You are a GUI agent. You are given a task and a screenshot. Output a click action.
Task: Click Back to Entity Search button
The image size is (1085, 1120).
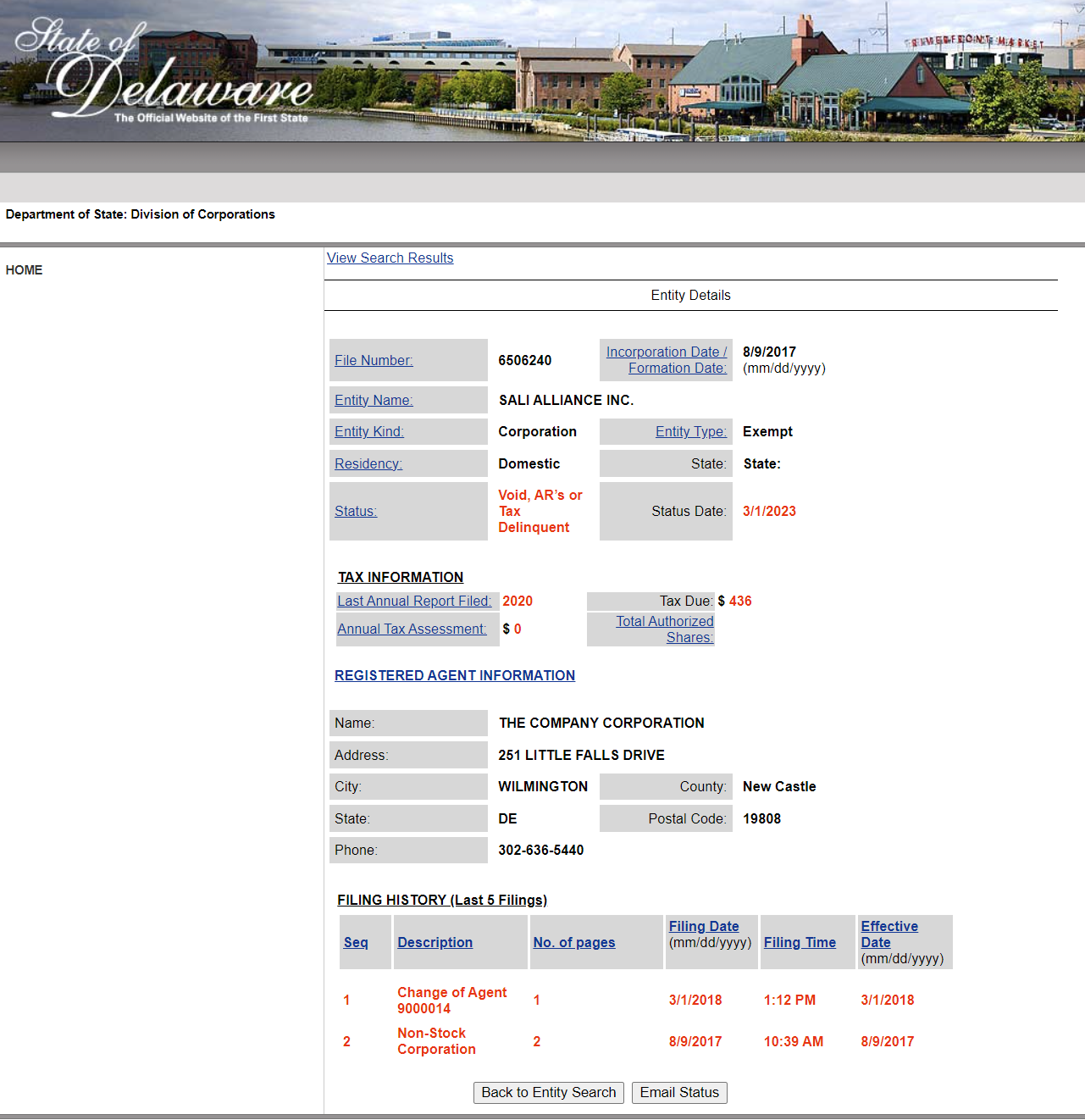pyautogui.click(x=549, y=1093)
